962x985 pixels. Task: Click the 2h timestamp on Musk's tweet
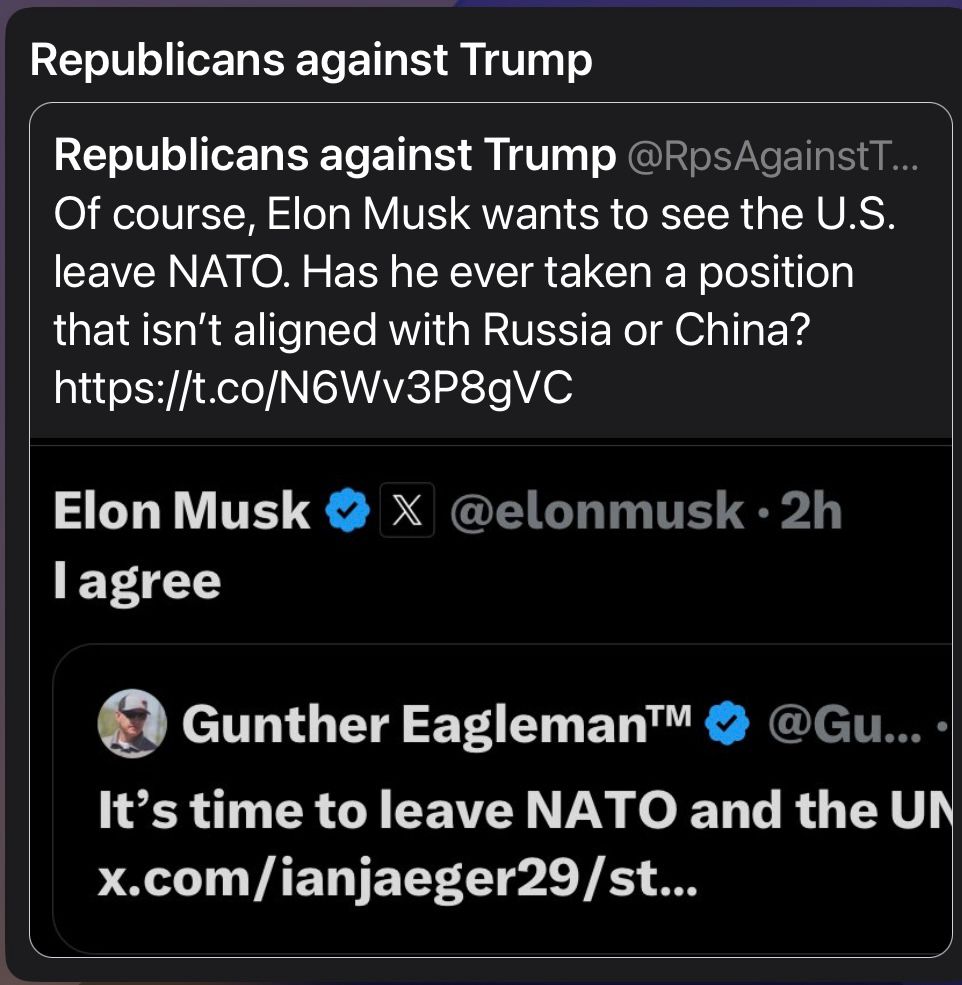click(x=811, y=511)
